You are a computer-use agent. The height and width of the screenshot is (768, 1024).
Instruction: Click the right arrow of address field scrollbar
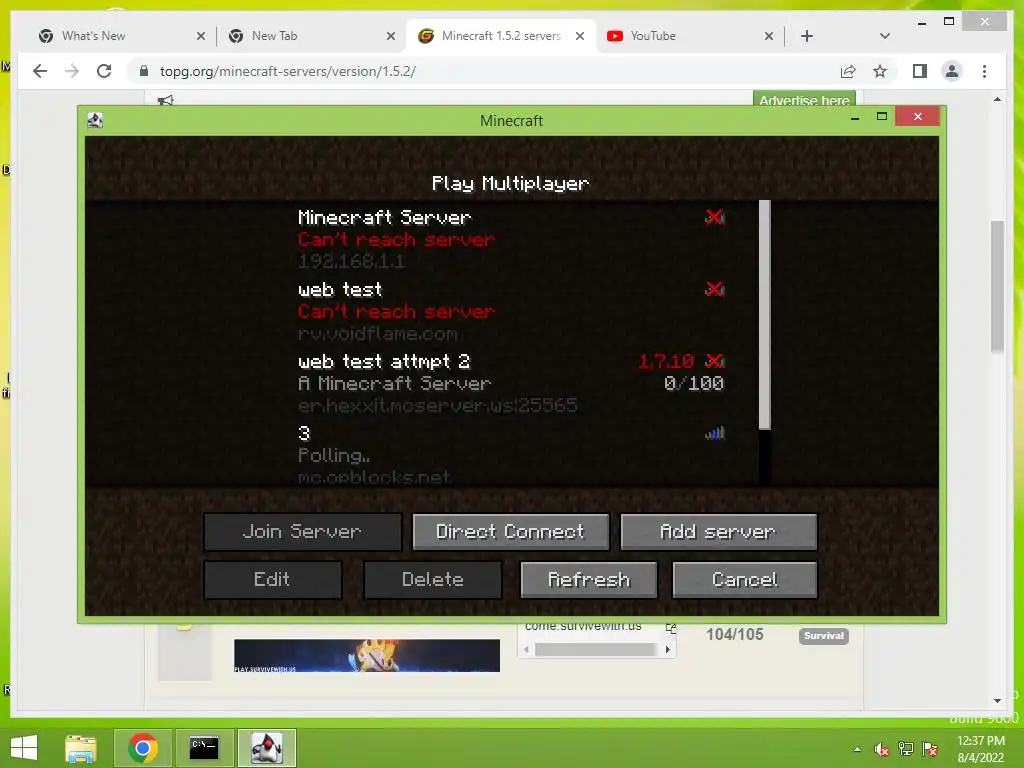point(667,649)
